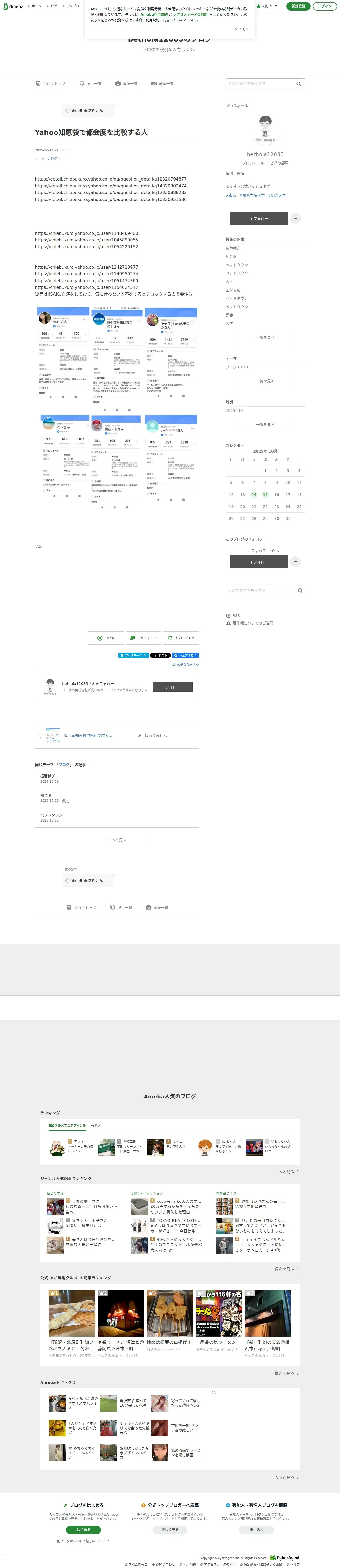Open the bethola12085 profile name link
Image resolution: width=340 pixels, height=1568 pixels.
(265, 155)
